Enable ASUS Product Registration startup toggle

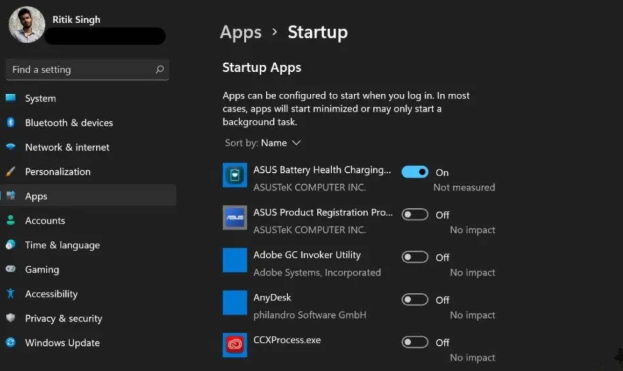[415, 214]
